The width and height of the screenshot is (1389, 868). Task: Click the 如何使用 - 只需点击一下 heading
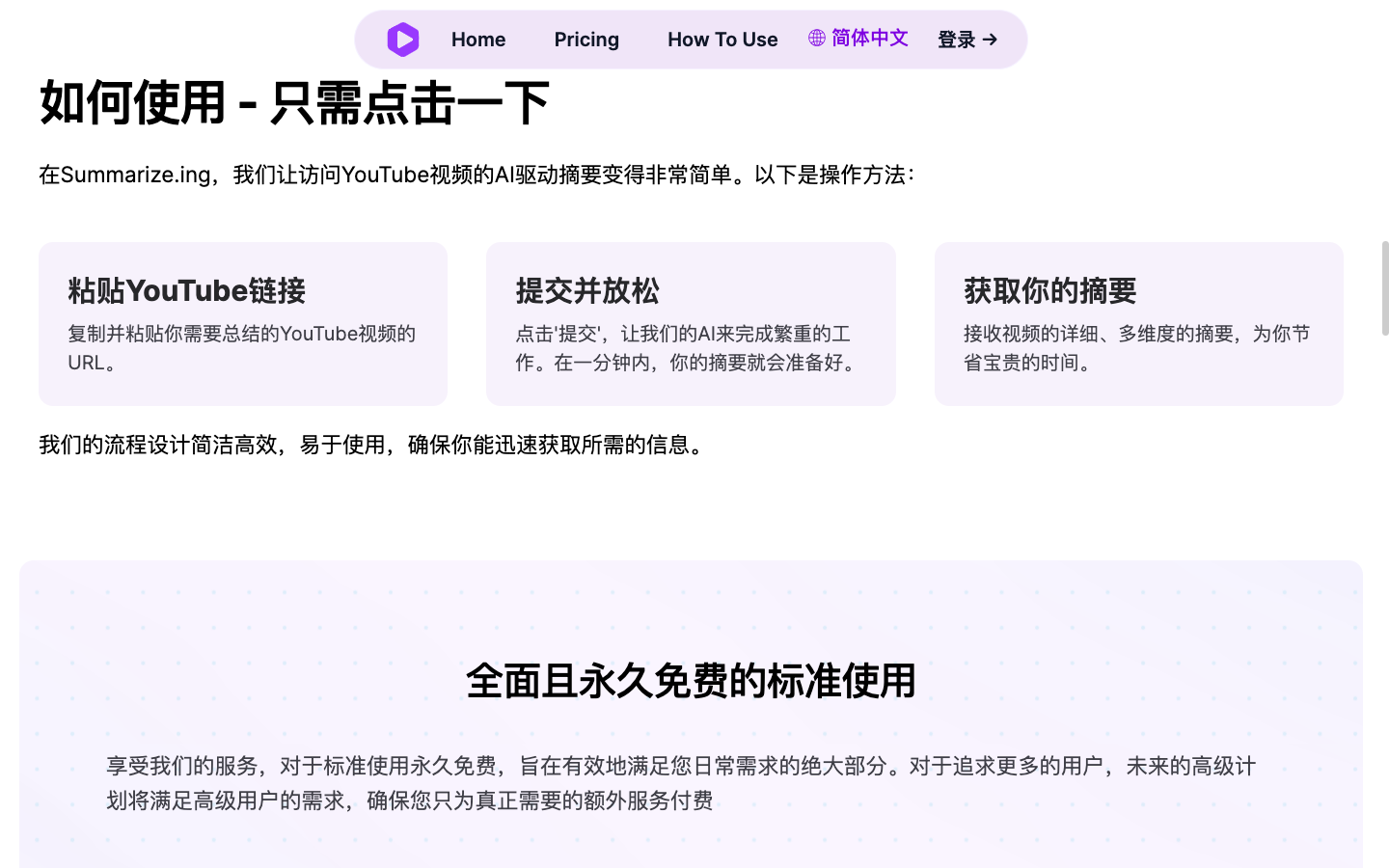(294, 102)
